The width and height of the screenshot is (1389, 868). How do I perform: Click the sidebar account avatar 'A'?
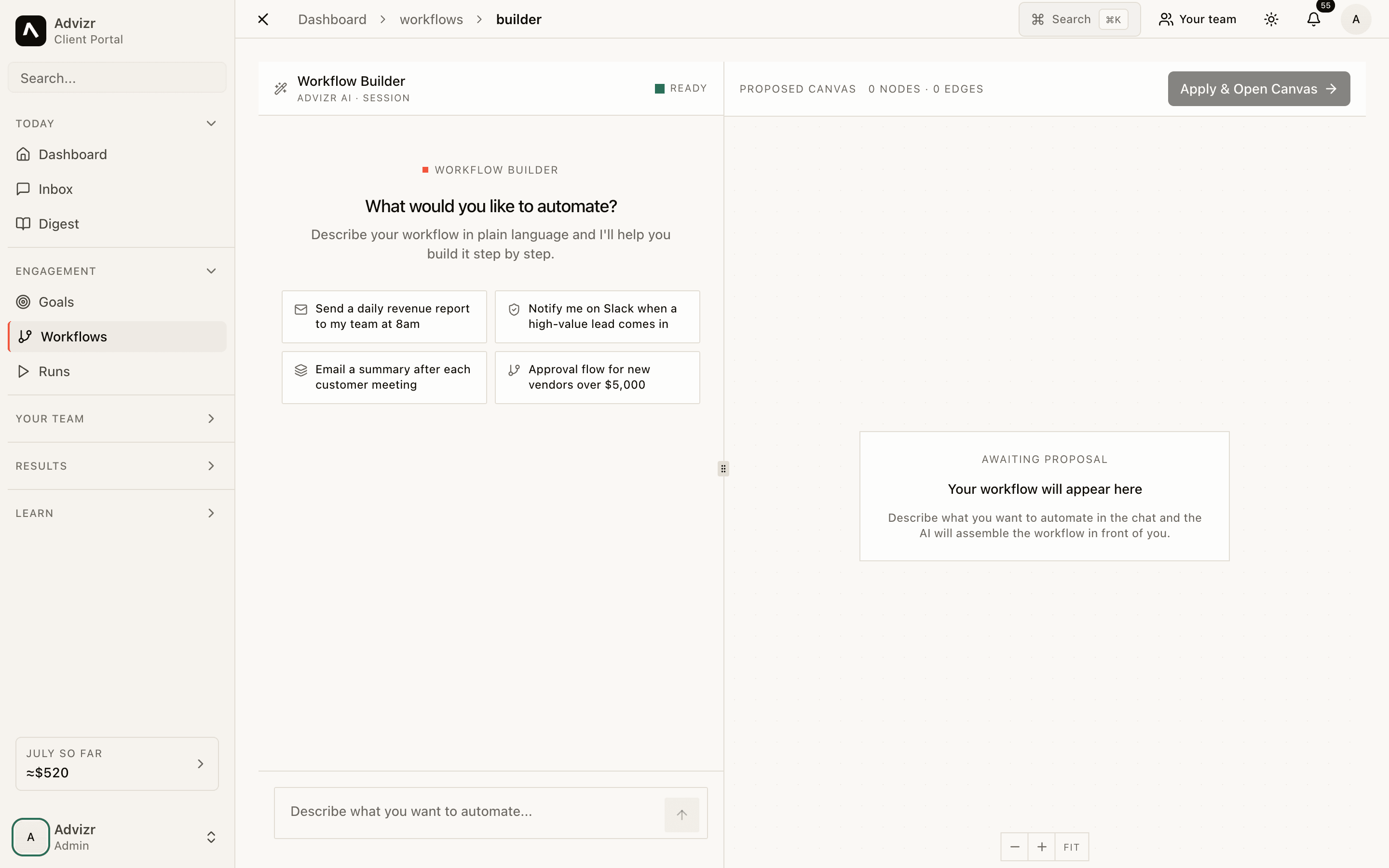tap(30, 837)
